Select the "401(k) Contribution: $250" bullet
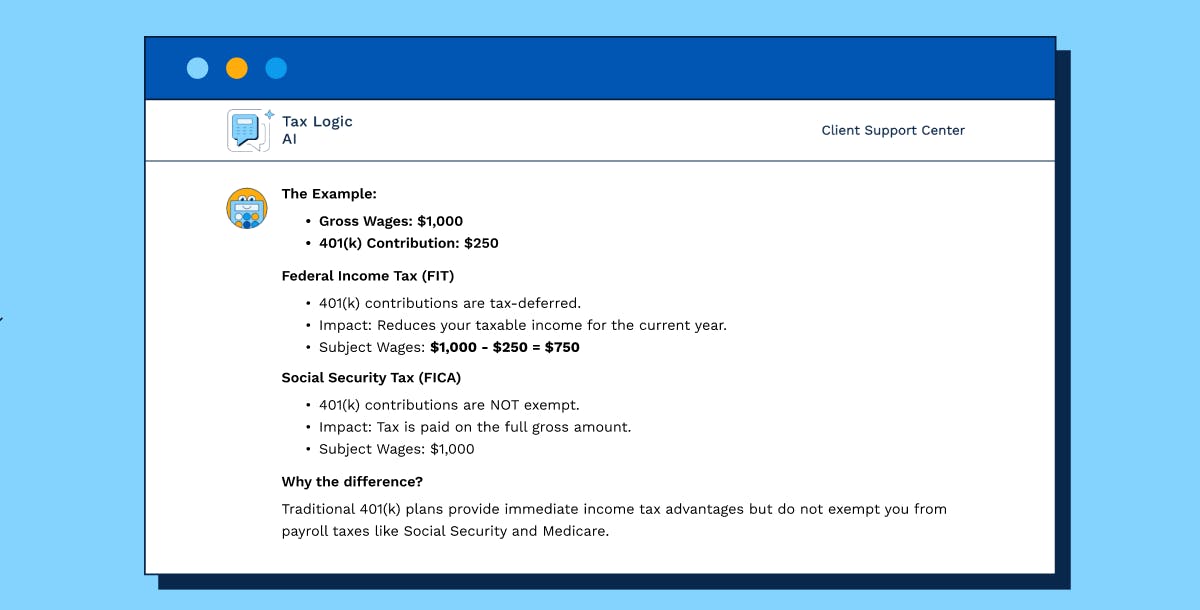 [x=408, y=242]
